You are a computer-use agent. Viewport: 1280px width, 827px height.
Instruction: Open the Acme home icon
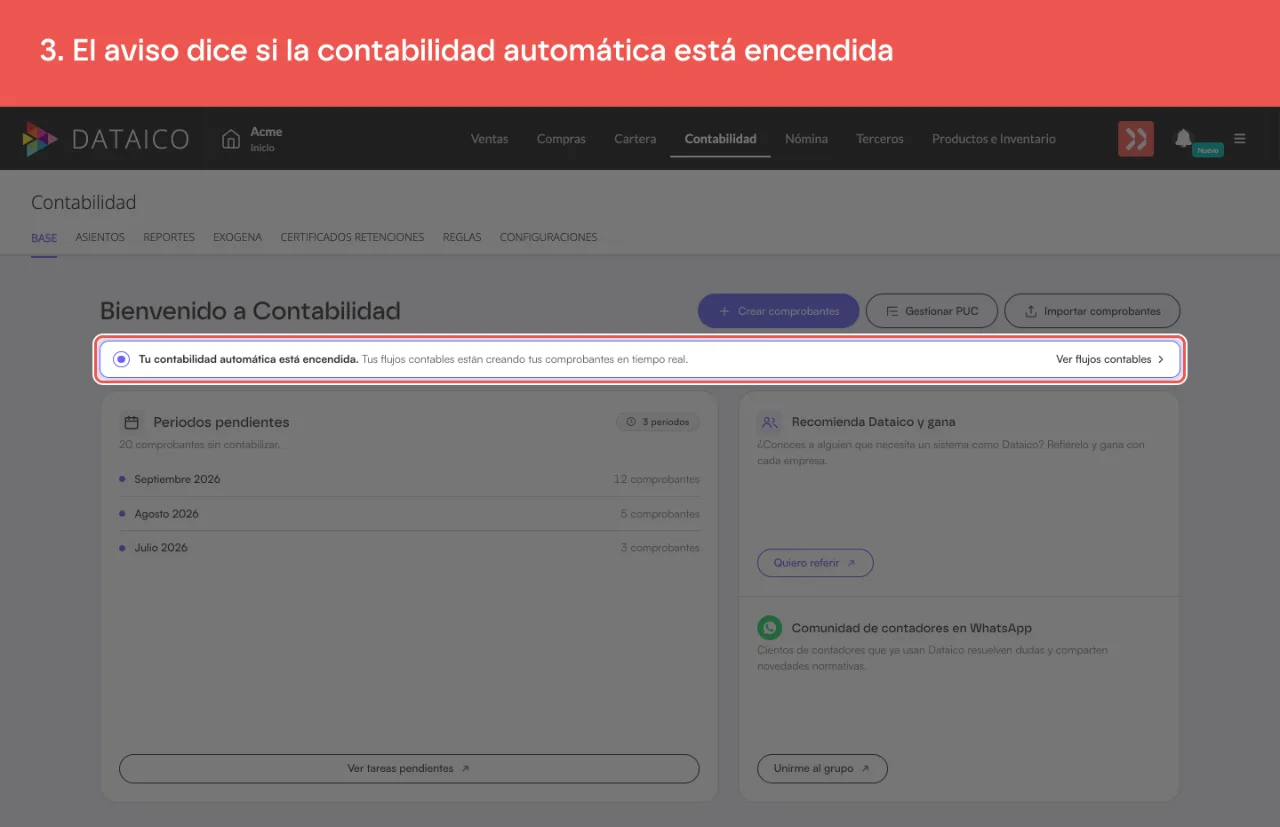click(x=231, y=138)
